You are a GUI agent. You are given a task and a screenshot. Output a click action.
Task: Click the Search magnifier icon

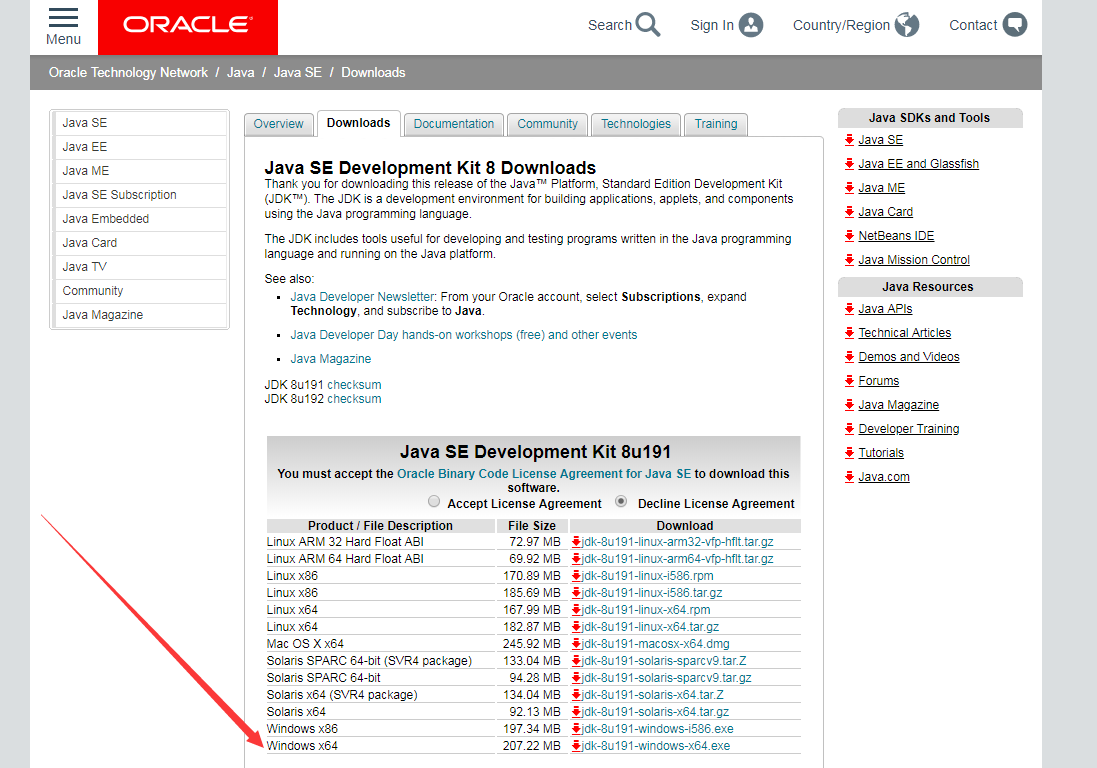pyautogui.click(x=648, y=24)
